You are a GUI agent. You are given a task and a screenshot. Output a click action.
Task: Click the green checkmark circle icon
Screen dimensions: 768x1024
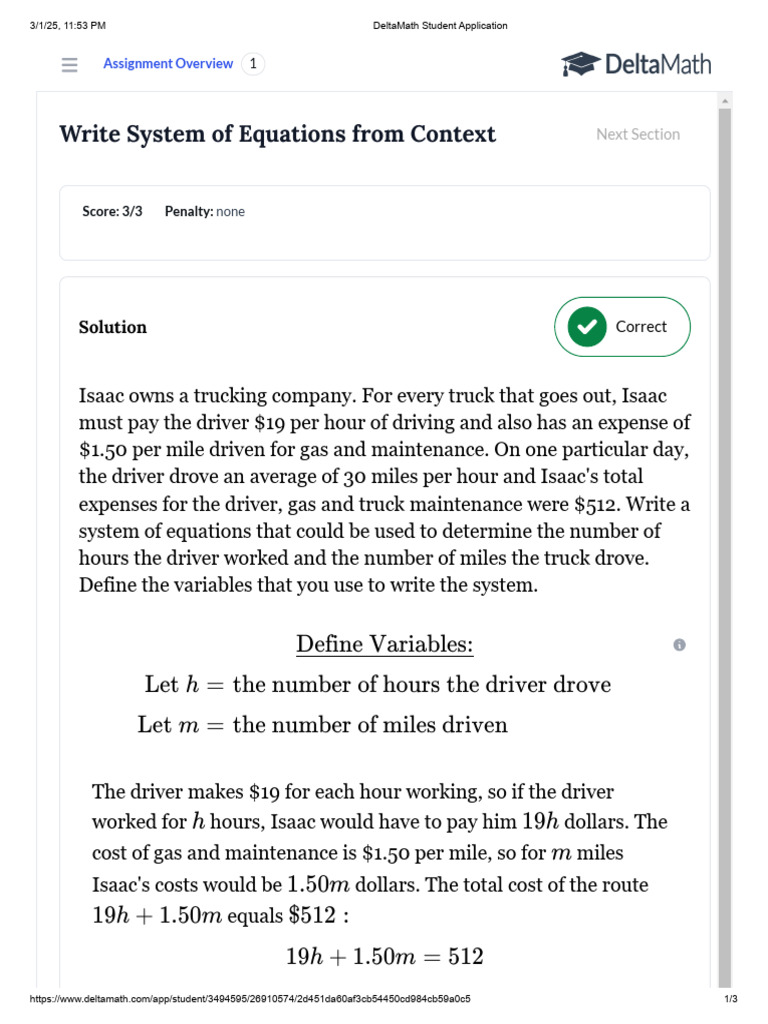coord(587,327)
